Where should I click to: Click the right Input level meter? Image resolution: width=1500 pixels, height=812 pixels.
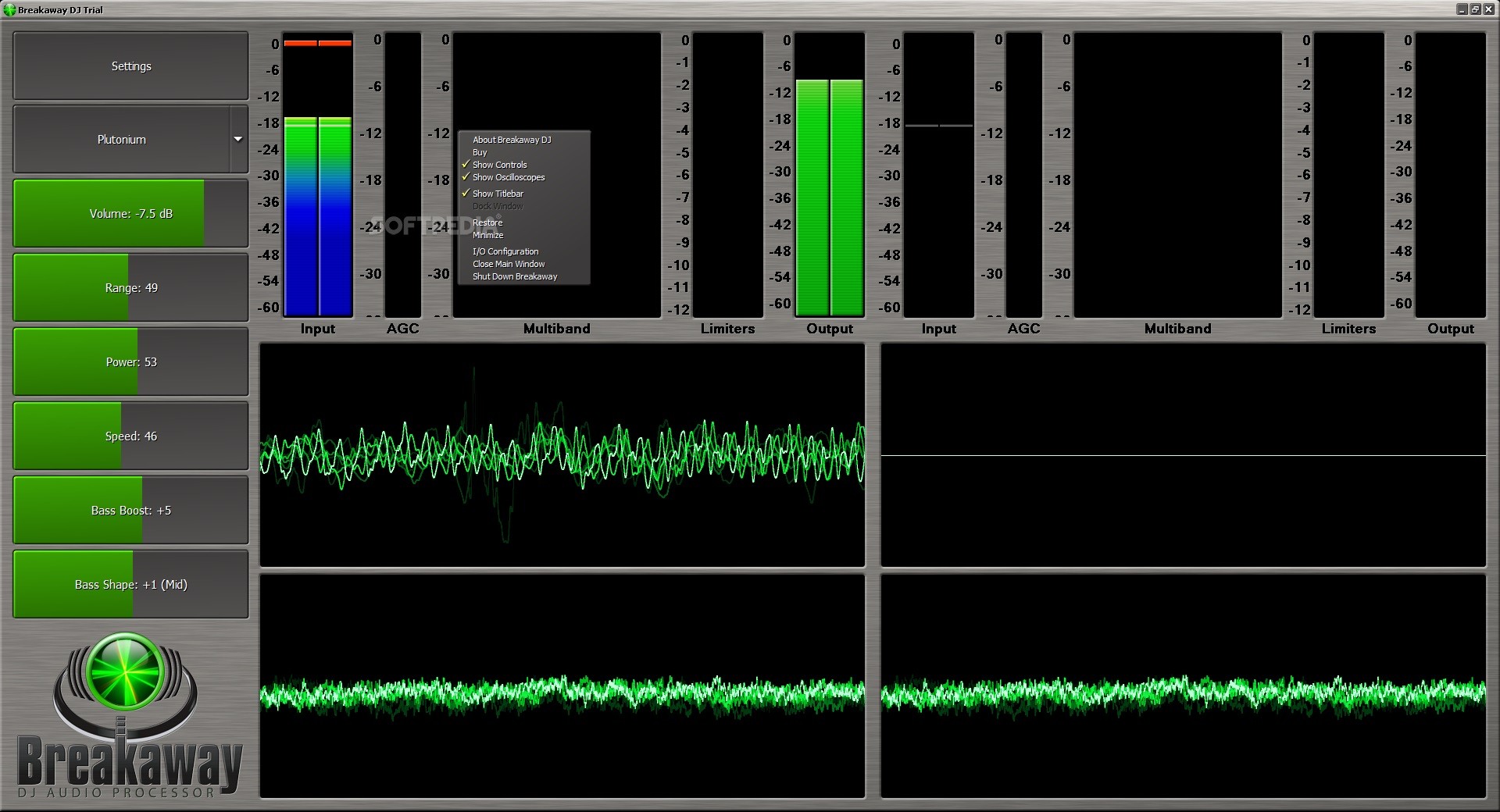[x=939, y=176]
